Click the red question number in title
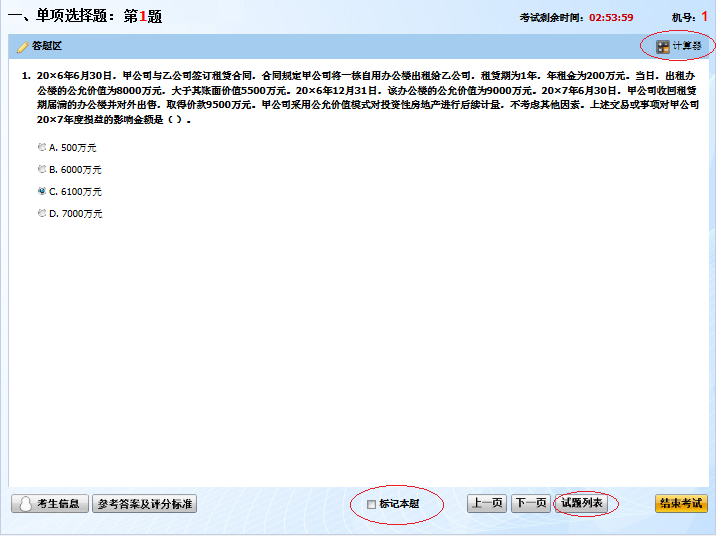Viewport: 716px width, 536px height. click(x=143, y=16)
